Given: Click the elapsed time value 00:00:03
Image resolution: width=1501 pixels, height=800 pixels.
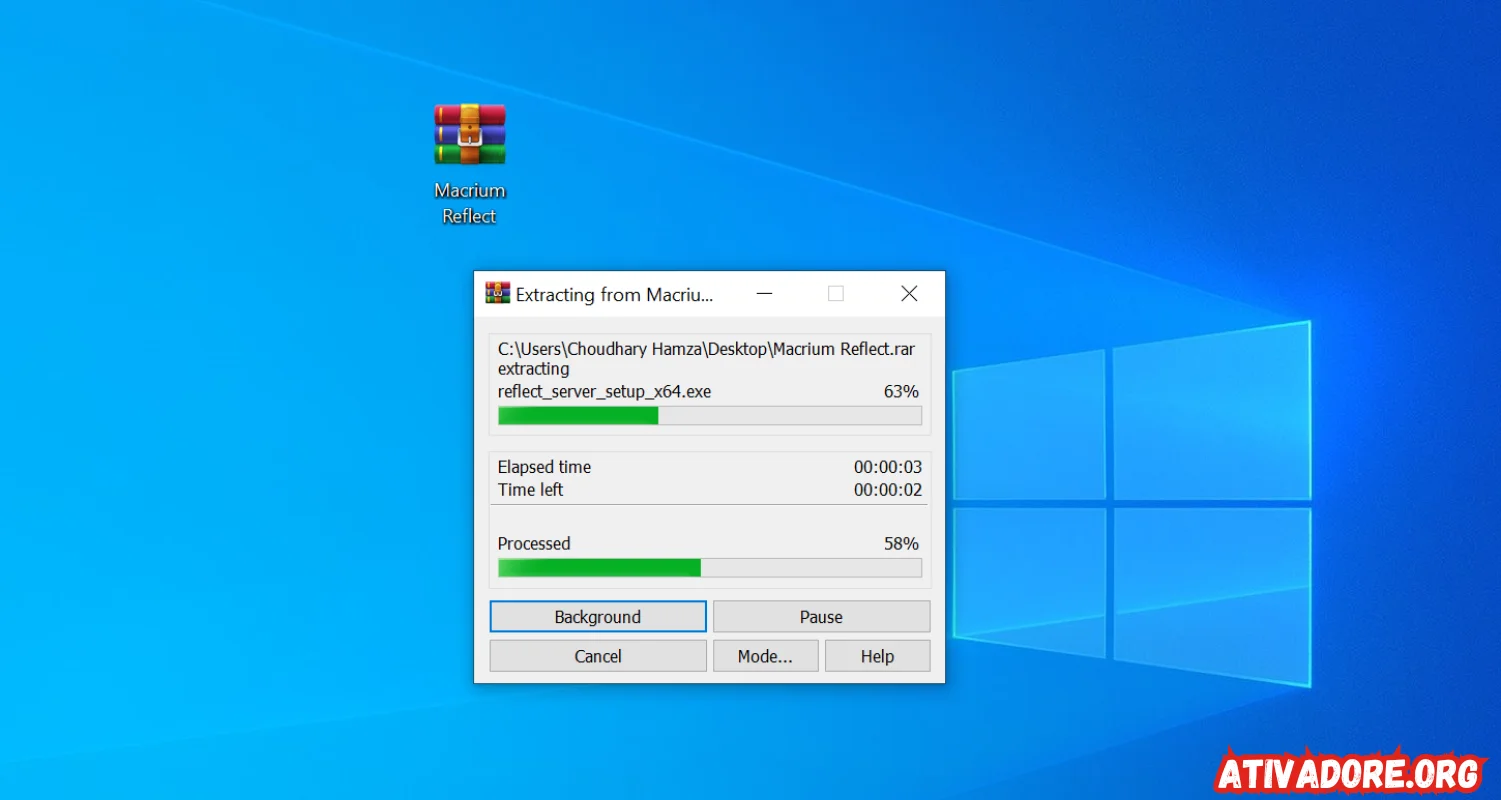Looking at the screenshot, I should (x=887, y=467).
